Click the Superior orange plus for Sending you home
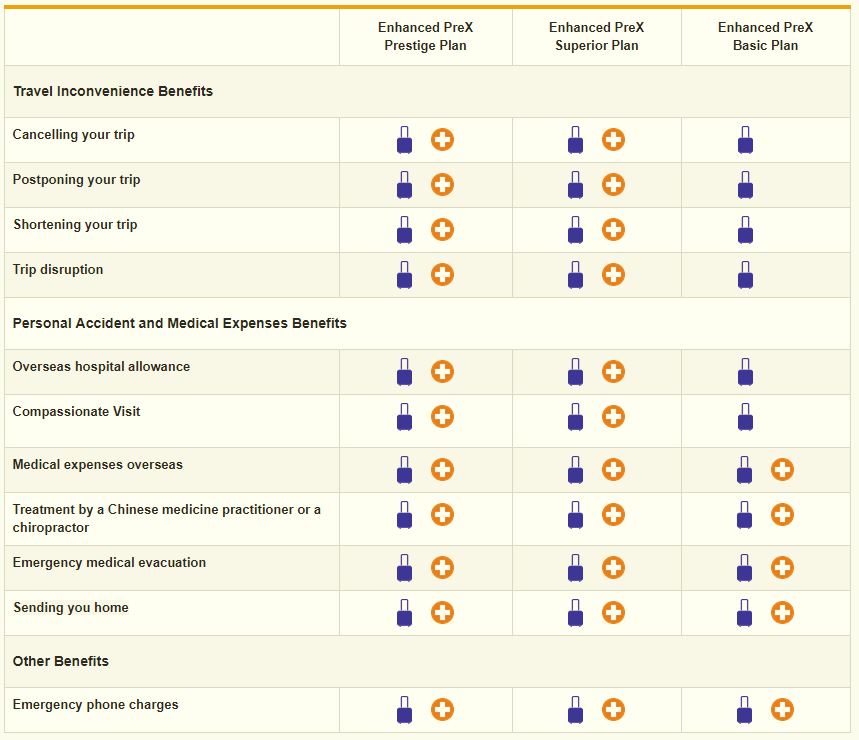The image size is (859, 740). (x=613, y=613)
